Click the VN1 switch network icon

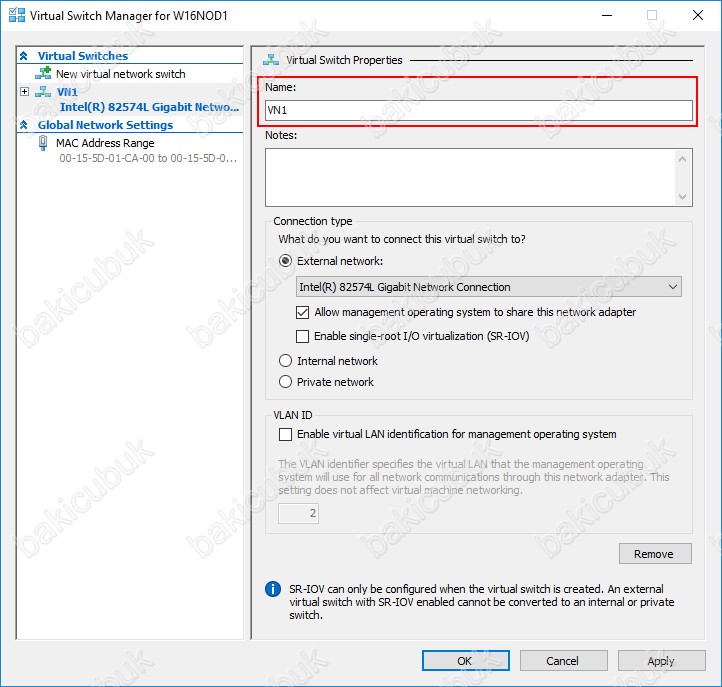click(43, 92)
